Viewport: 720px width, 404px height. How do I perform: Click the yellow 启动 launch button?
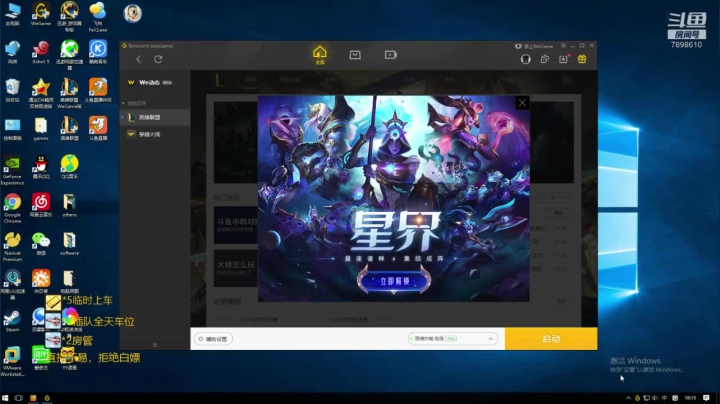(x=551, y=339)
